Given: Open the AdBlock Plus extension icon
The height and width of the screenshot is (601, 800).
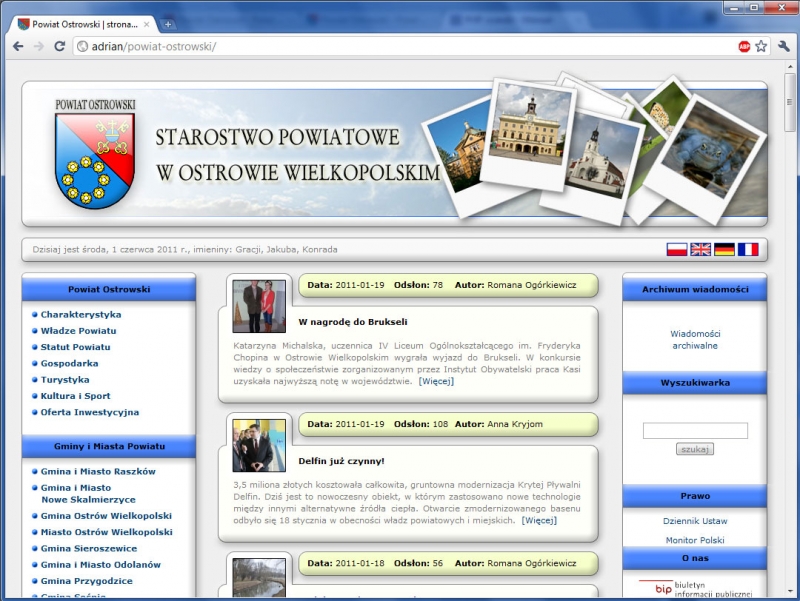Looking at the screenshot, I should (744, 46).
